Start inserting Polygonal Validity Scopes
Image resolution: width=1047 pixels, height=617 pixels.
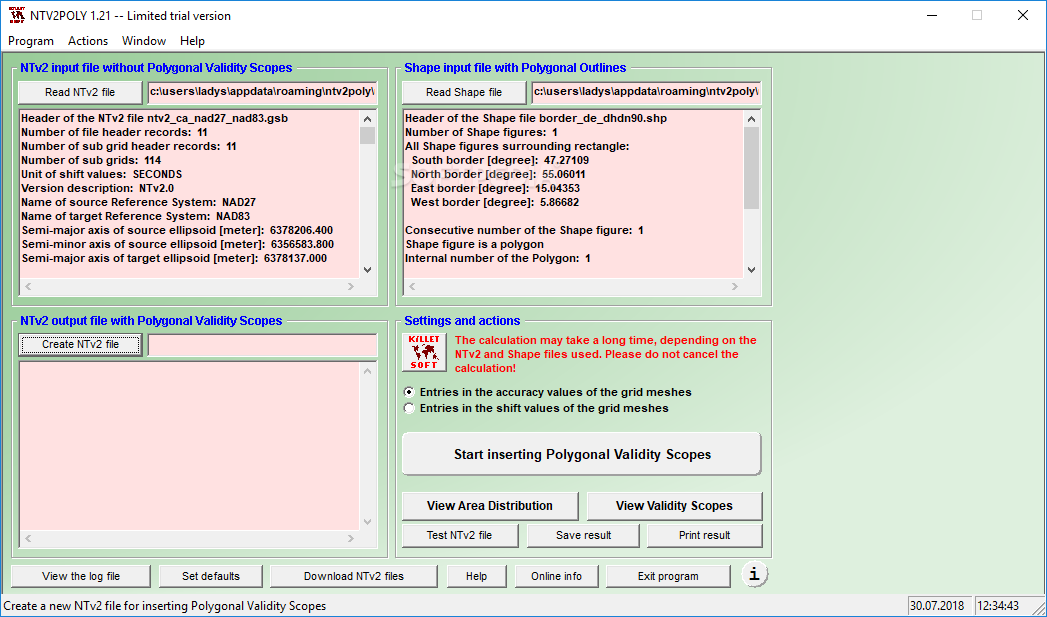582,454
